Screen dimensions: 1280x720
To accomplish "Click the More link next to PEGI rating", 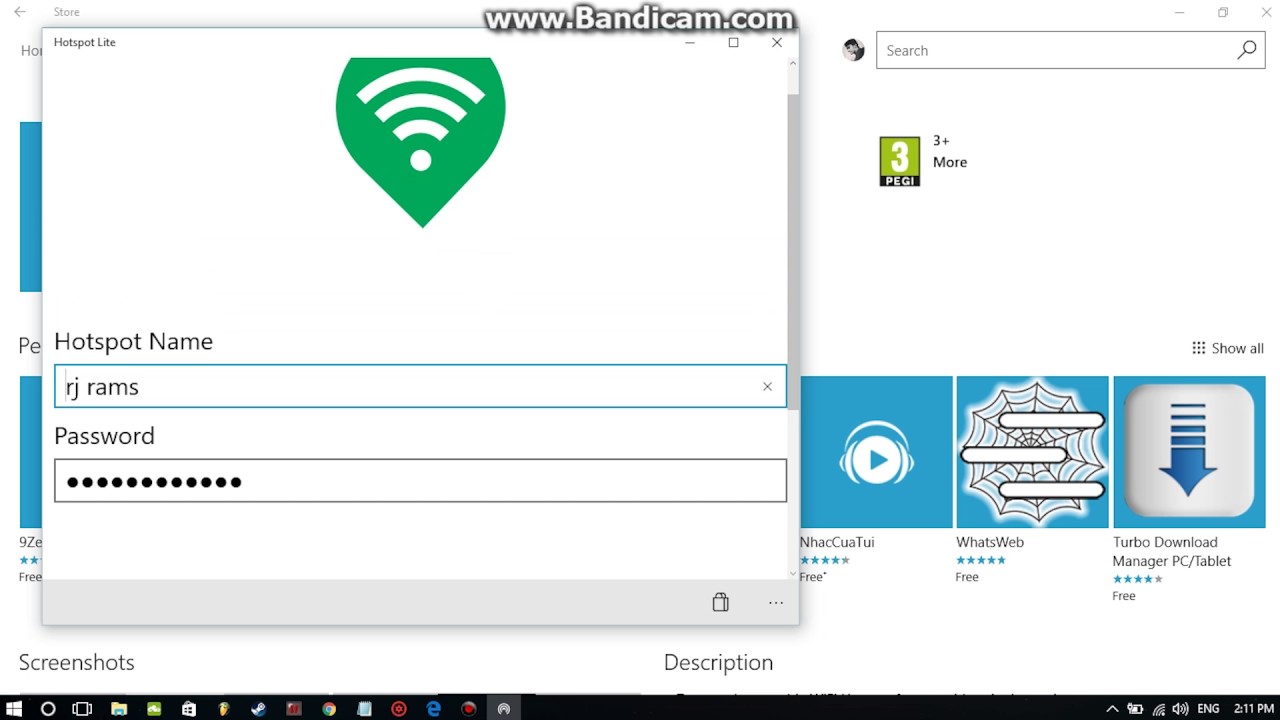I will click(950, 162).
